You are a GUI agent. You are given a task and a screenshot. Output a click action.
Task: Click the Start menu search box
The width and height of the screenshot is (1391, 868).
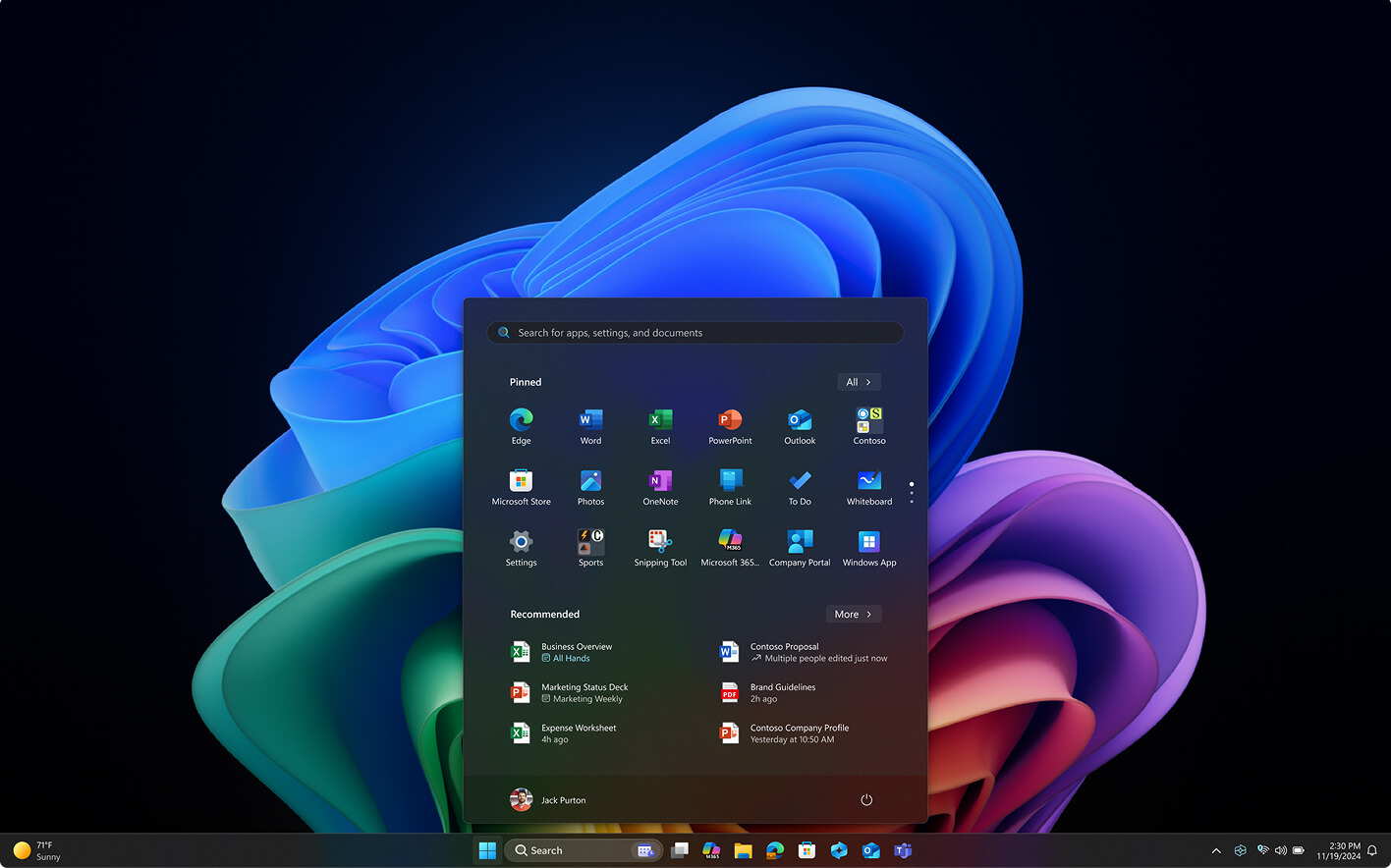click(x=695, y=333)
